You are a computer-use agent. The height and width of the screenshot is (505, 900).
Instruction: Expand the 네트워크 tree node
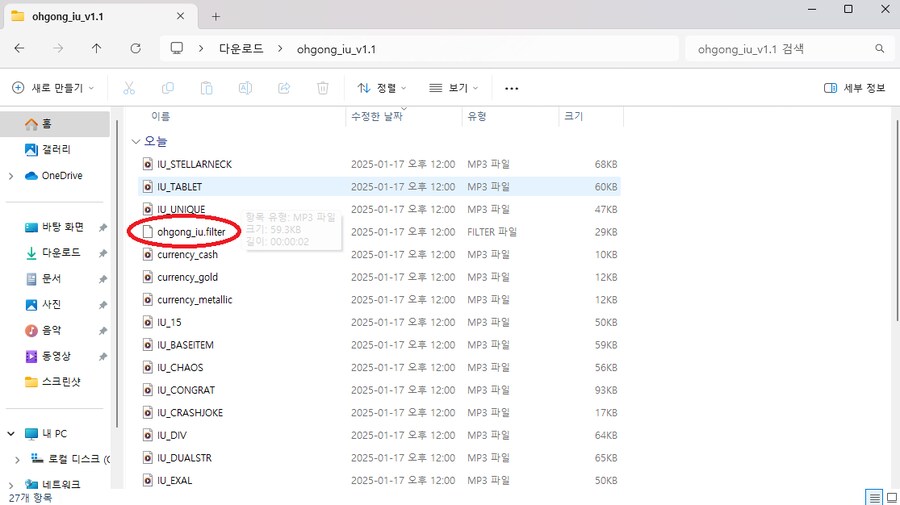[11, 485]
